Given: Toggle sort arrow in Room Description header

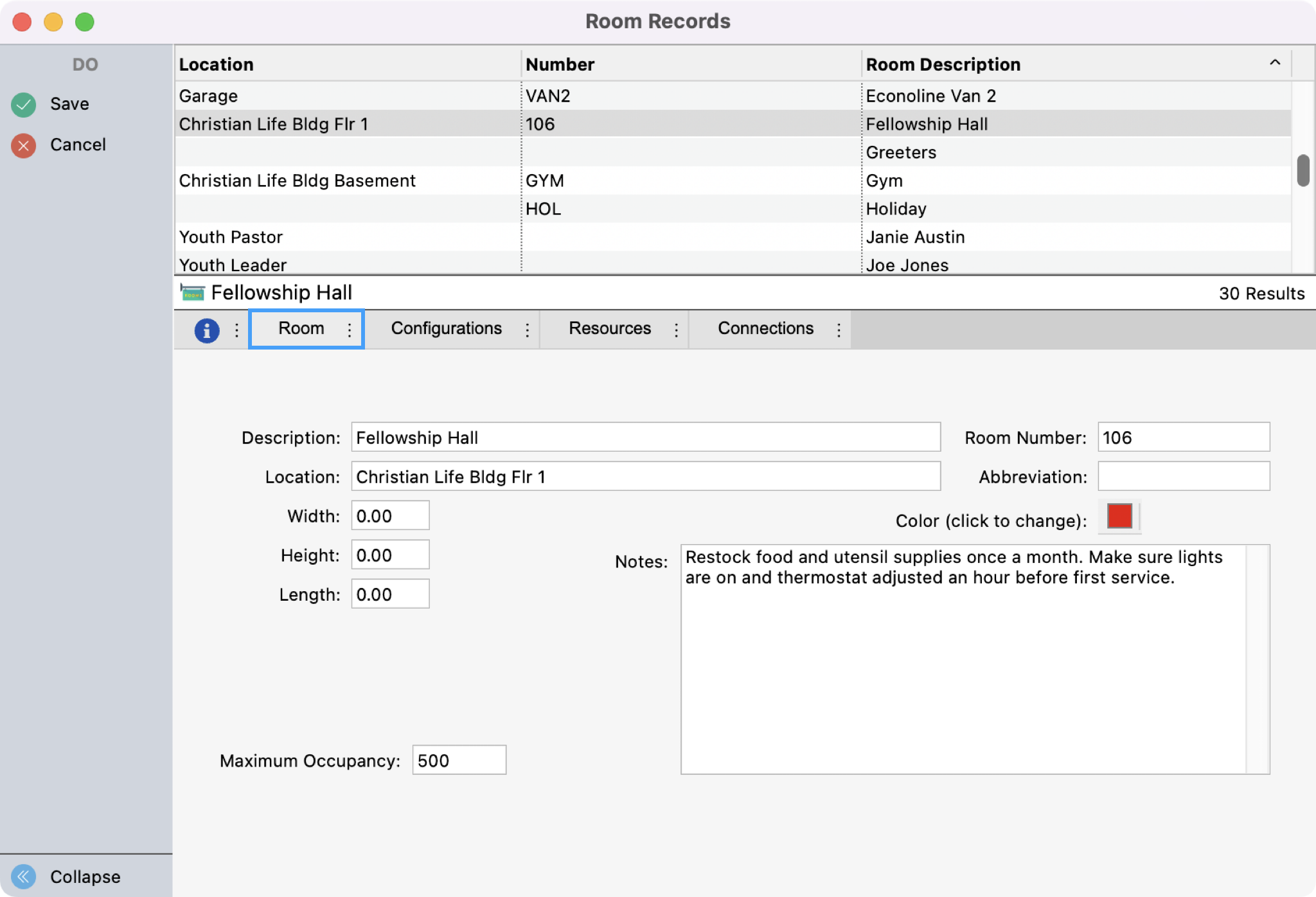Looking at the screenshot, I should click(1275, 63).
